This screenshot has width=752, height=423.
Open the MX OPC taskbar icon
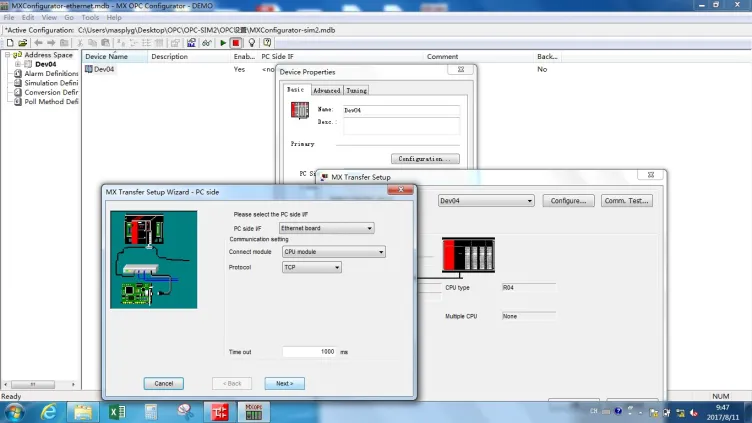point(254,412)
